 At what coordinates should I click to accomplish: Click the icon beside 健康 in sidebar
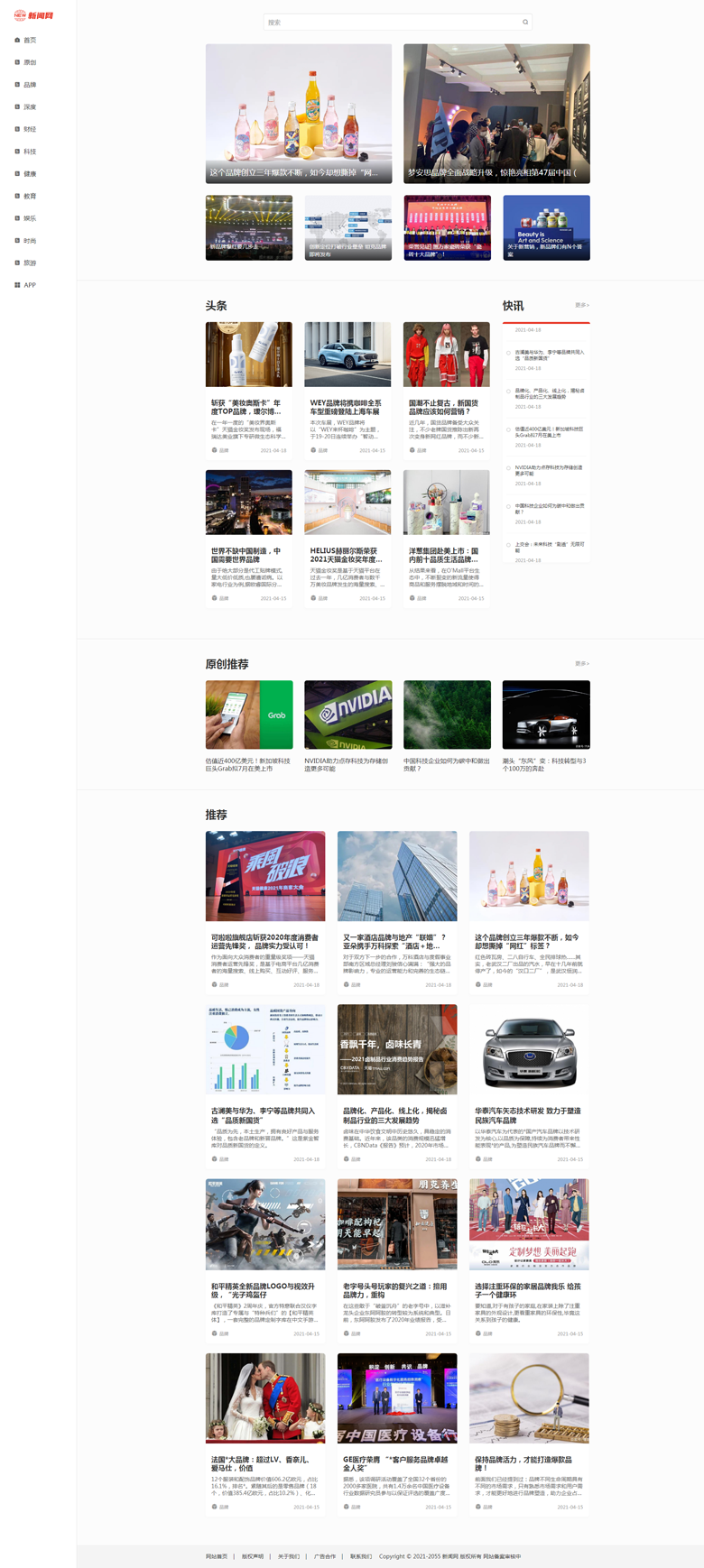17,173
